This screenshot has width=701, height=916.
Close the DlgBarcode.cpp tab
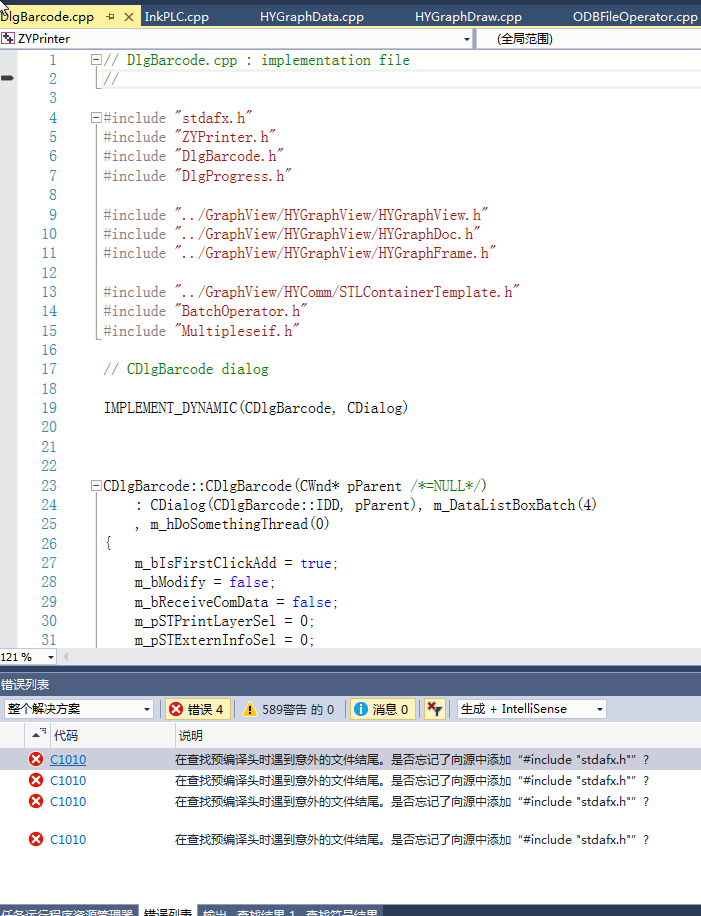click(x=128, y=17)
